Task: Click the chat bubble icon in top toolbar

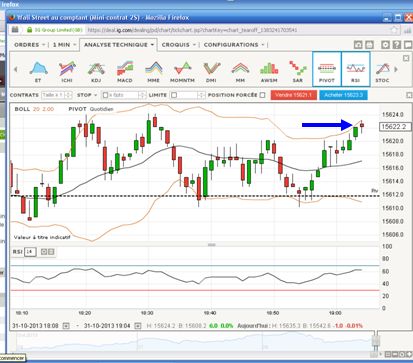Action: click(x=408, y=44)
